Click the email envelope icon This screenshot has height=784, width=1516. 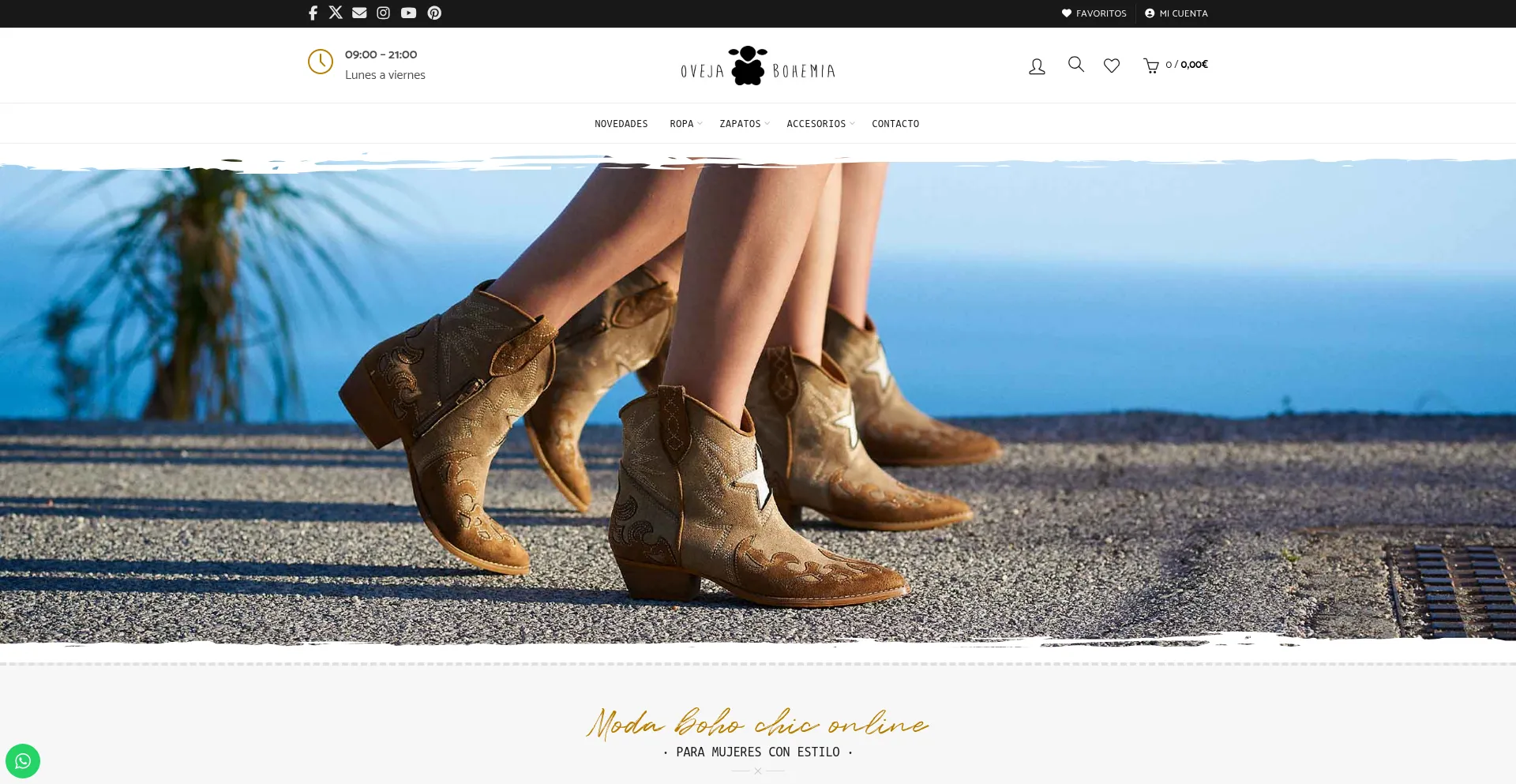(x=359, y=13)
